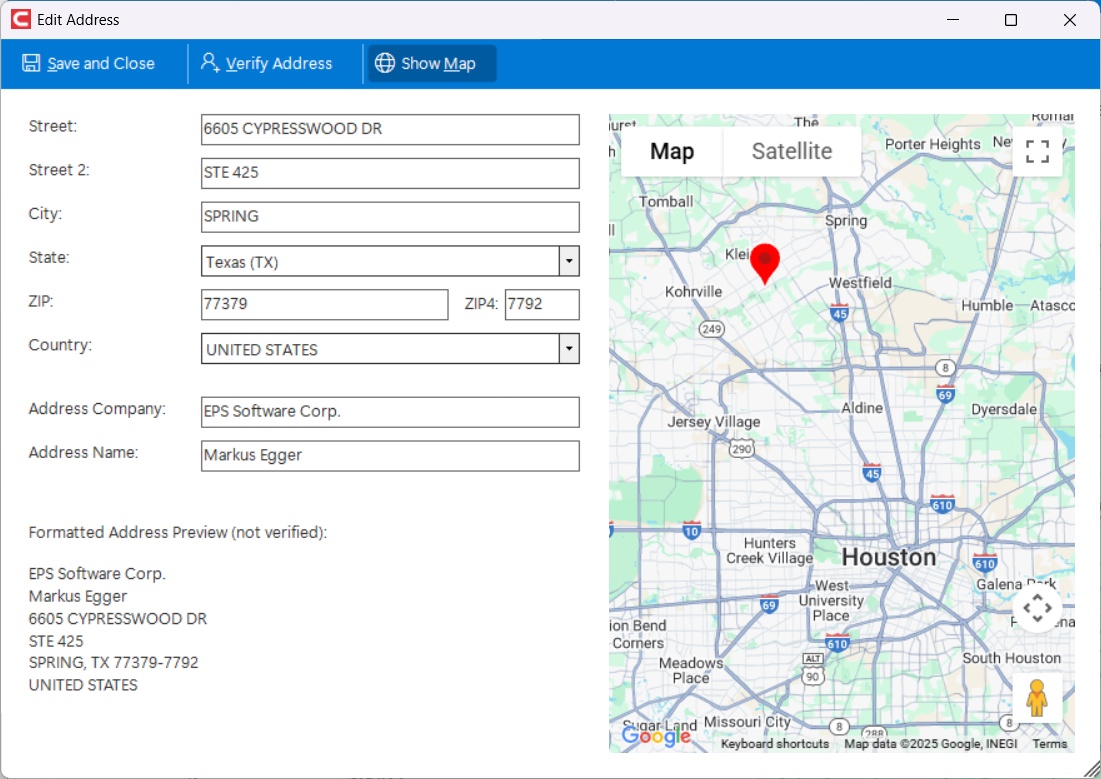
Task: Click the Verify Address label
Action: [x=279, y=63]
